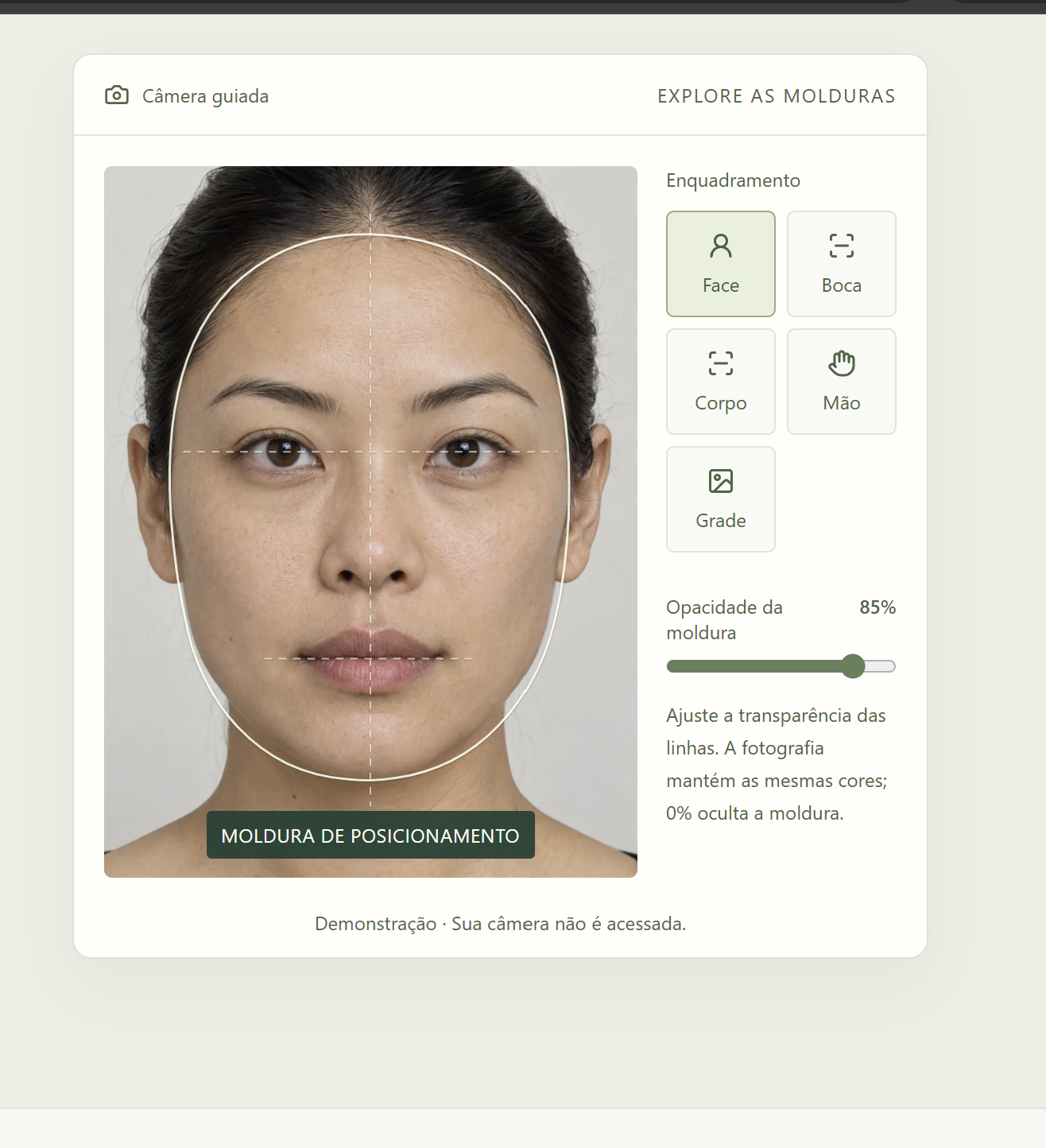Click the Demonstração camera notice text

click(501, 924)
